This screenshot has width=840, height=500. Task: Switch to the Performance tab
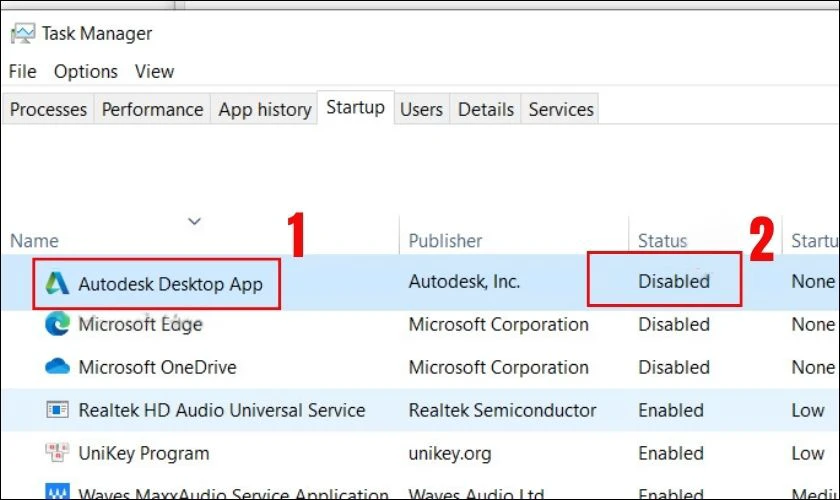[x=152, y=110]
